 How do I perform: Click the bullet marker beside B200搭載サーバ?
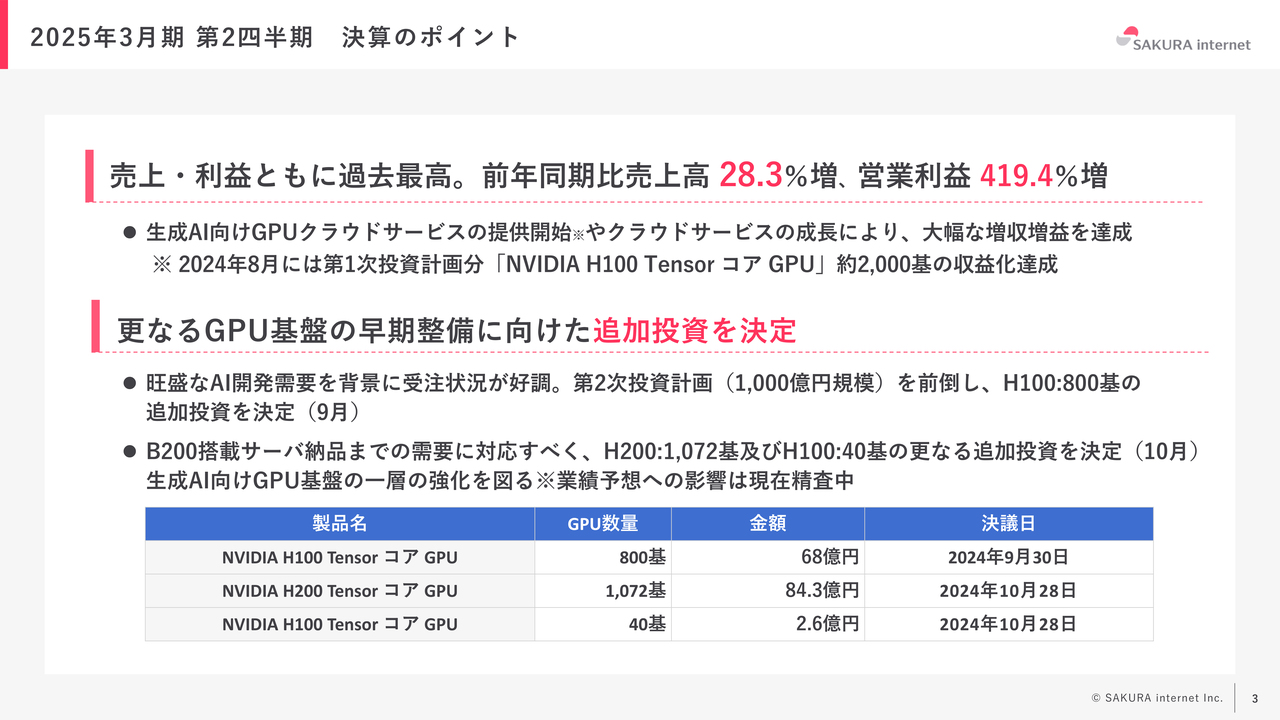[129, 450]
